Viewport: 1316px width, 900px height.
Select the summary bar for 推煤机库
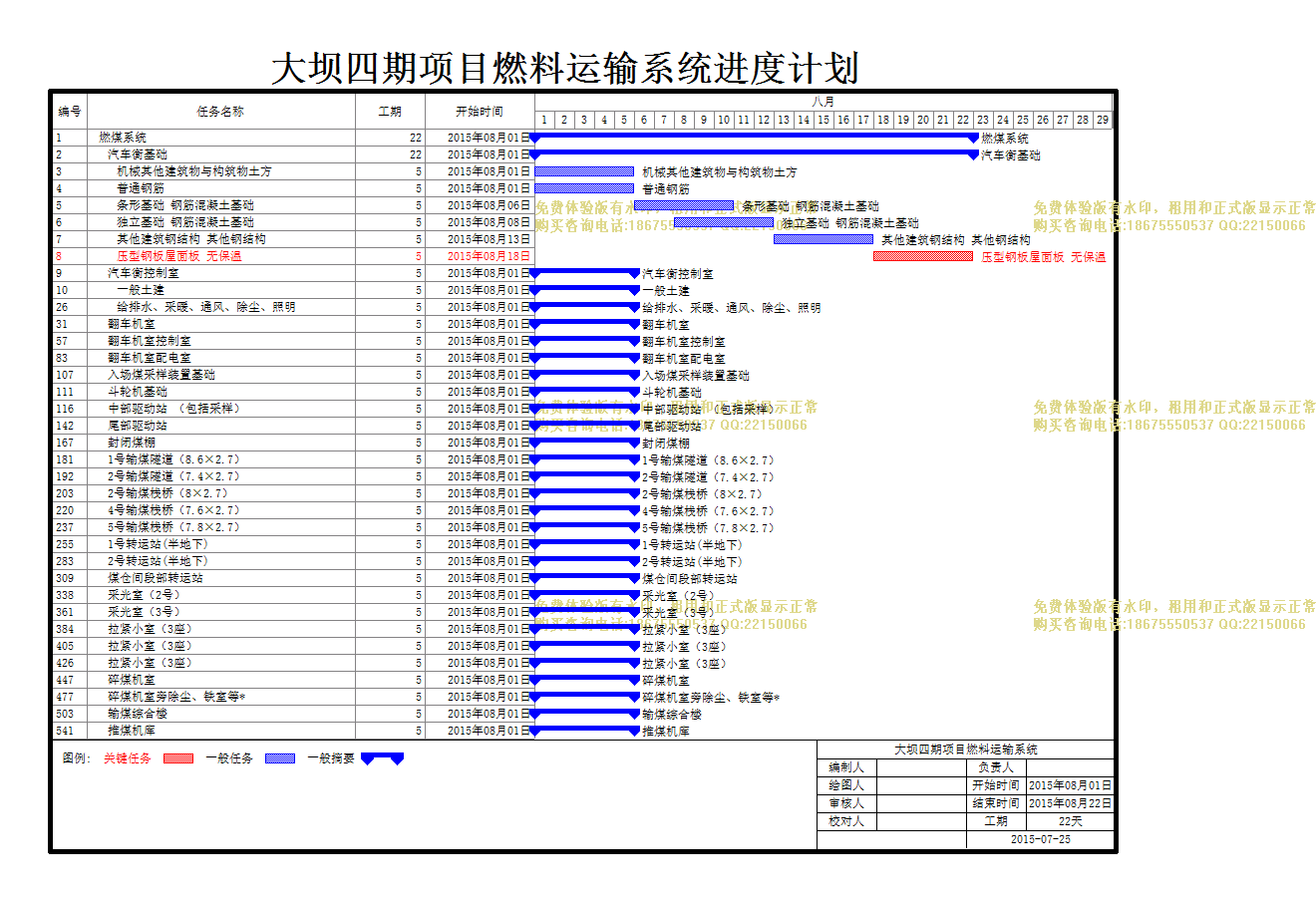coord(585,731)
